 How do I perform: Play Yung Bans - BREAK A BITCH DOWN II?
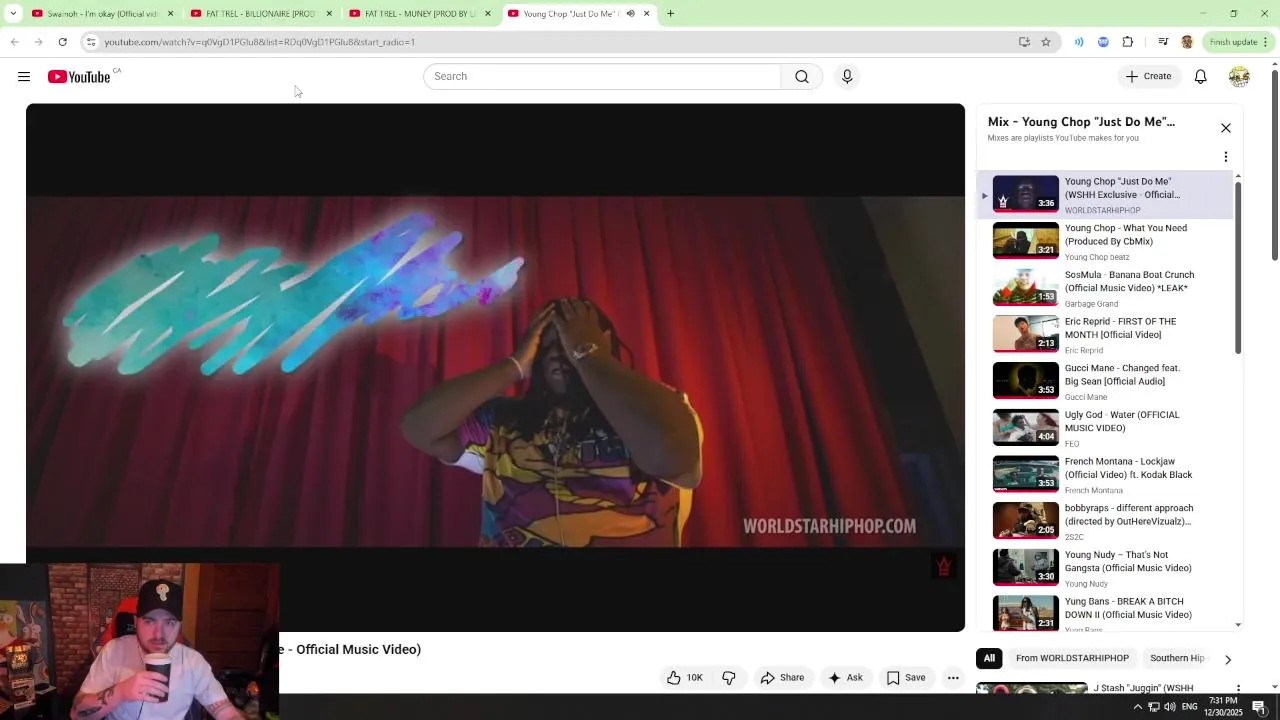point(1105,613)
